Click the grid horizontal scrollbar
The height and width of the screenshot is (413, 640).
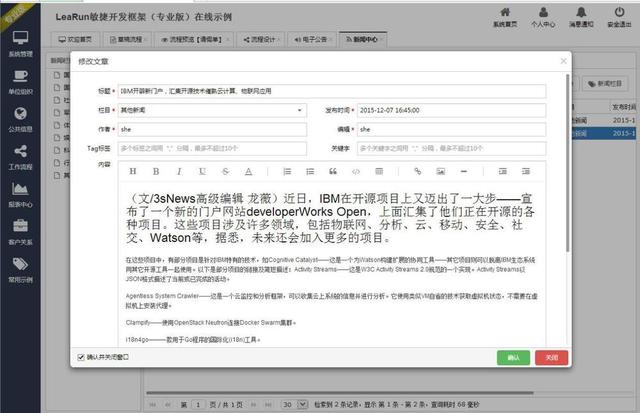(x=340, y=393)
